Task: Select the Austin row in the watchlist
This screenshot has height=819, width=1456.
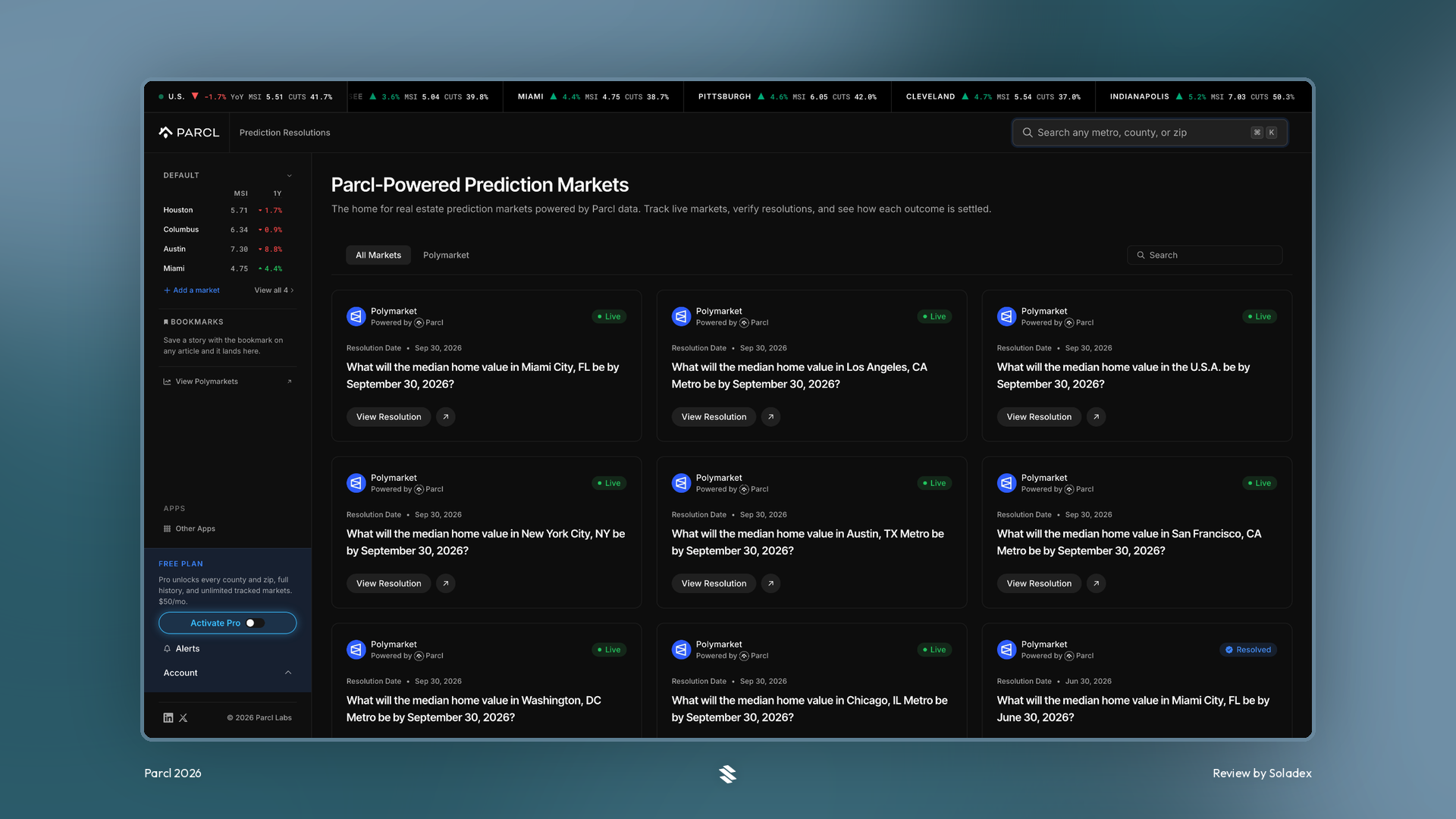Action: [x=227, y=249]
